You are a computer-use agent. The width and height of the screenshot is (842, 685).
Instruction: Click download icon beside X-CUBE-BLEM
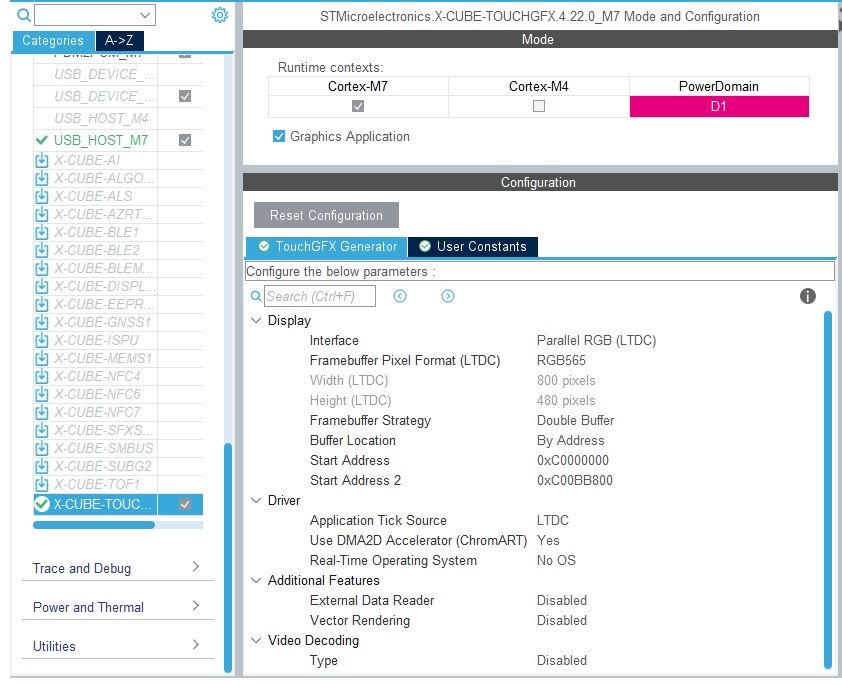pos(41,268)
